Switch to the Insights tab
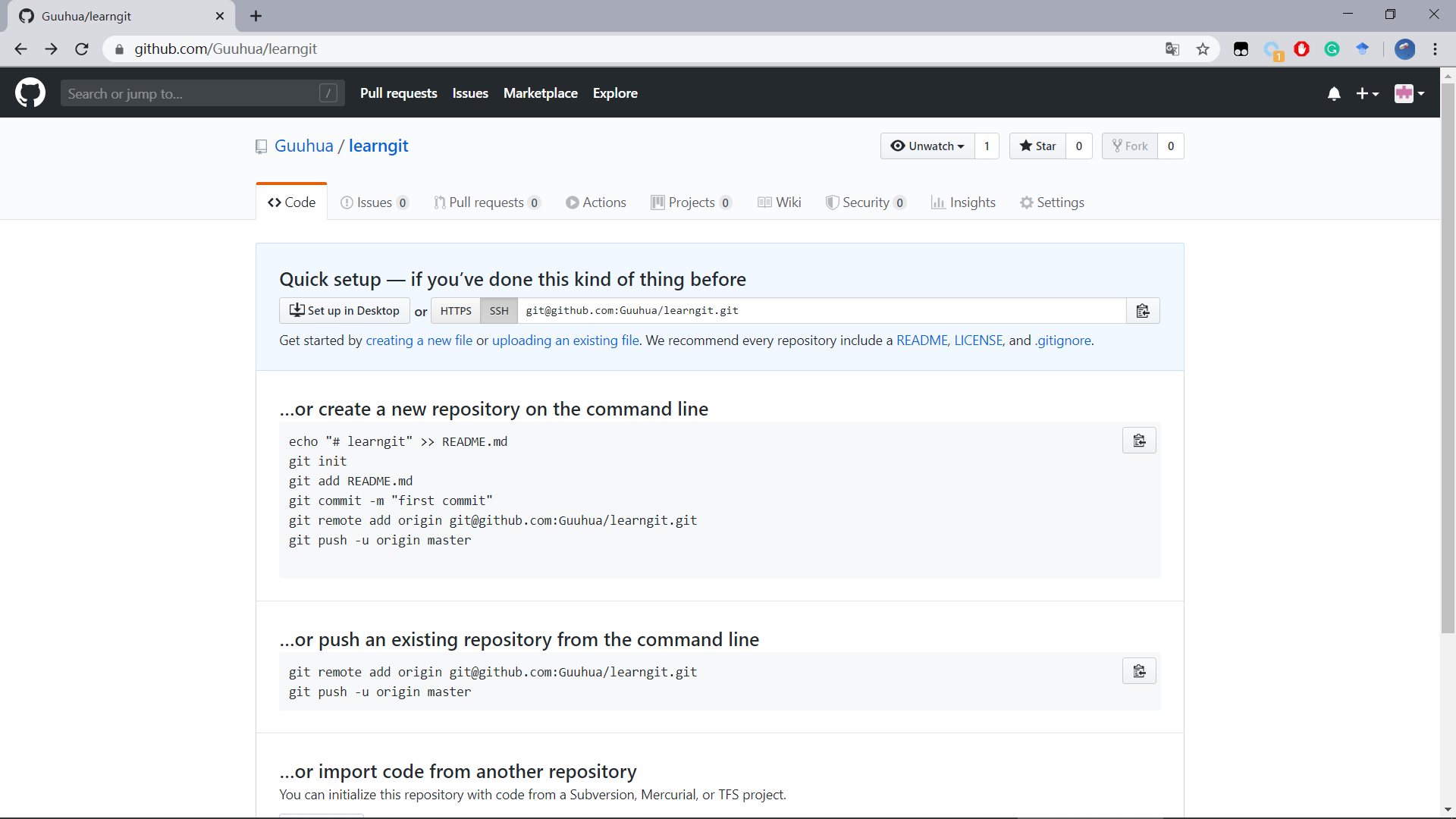 tap(963, 202)
